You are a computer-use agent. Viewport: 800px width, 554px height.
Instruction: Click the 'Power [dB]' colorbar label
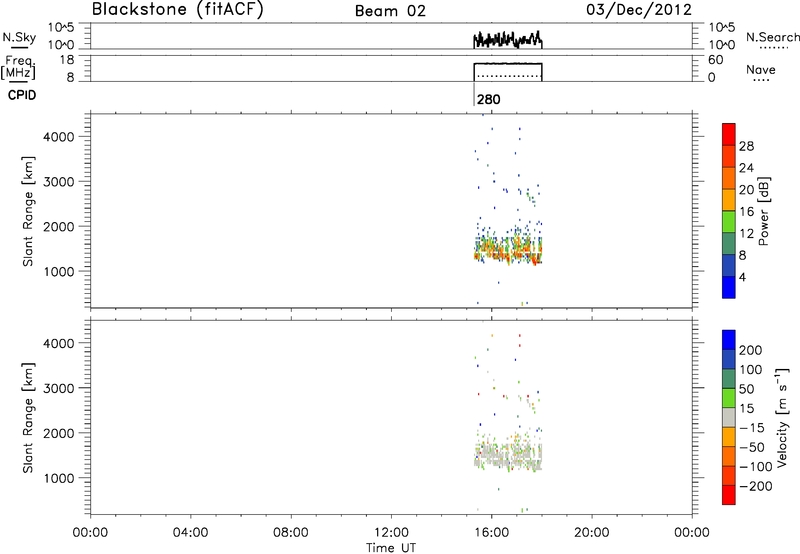pyautogui.click(x=763, y=211)
